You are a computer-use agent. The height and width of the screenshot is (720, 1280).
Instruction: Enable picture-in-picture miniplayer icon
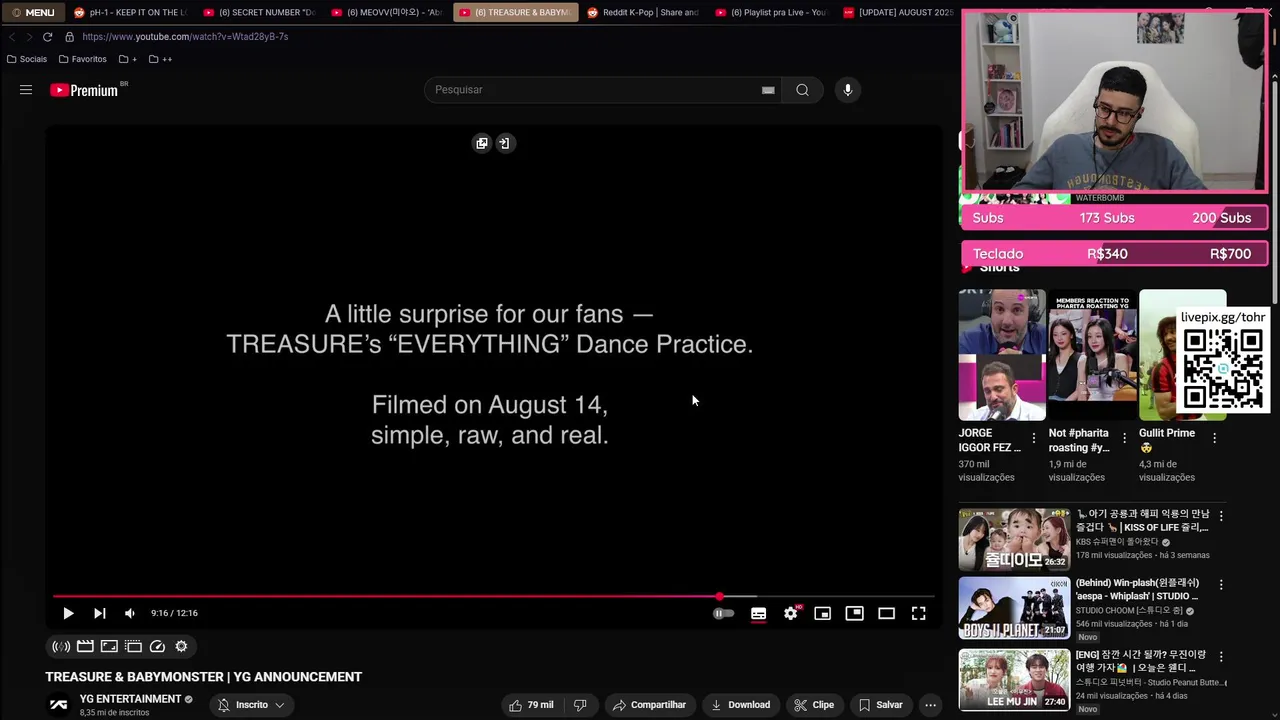coord(822,613)
